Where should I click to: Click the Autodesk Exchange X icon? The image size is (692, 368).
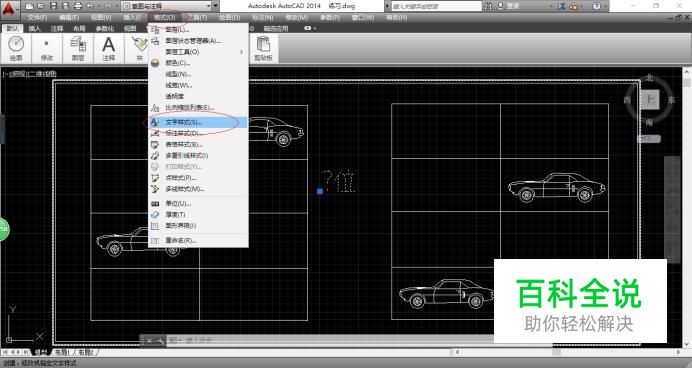(x=561, y=6)
